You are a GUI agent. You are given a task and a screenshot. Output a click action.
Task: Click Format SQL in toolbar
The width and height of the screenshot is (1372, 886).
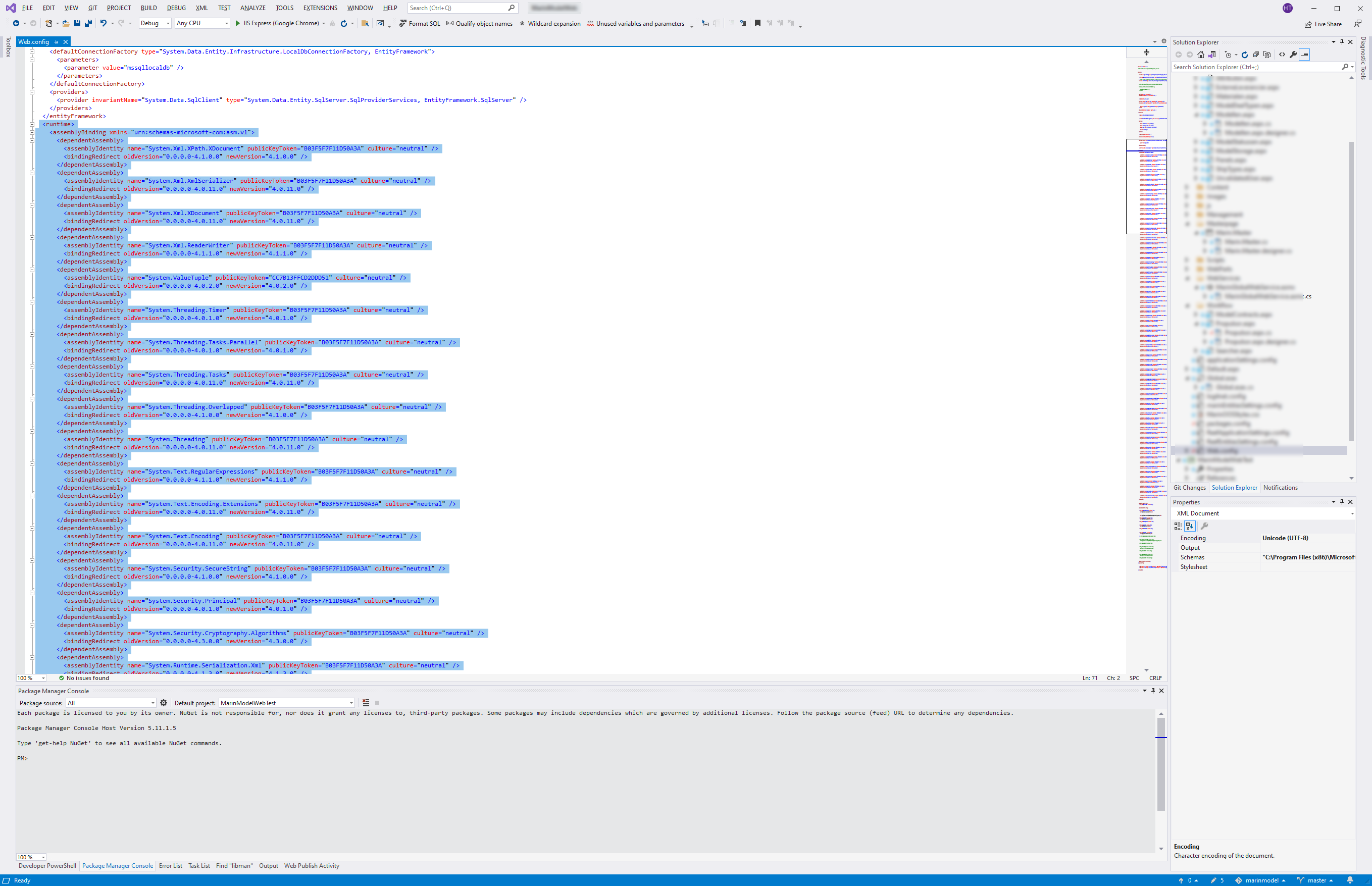tap(420, 24)
